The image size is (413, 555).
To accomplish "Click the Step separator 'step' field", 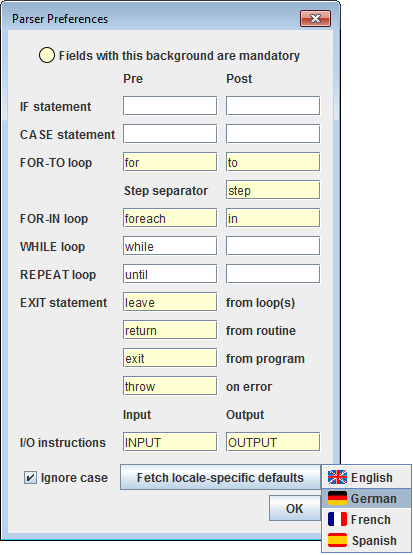I will click(273, 190).
